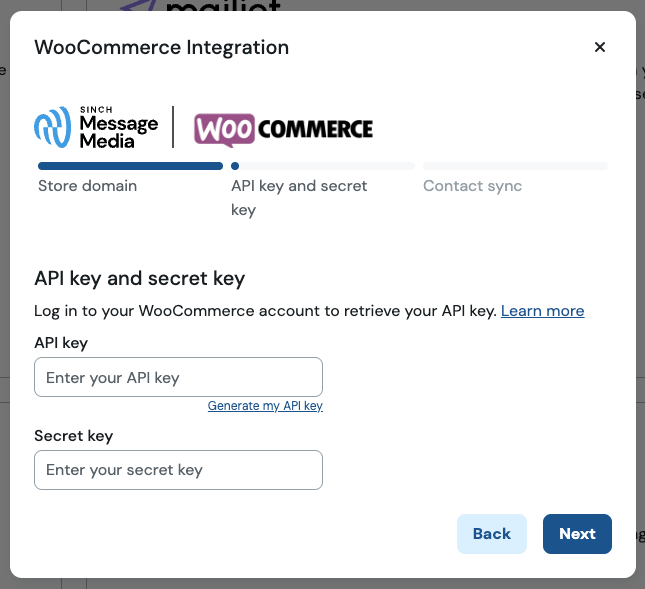Select the API key and secret key step
Screen dimensions: 645x589
tap(299, 198)
